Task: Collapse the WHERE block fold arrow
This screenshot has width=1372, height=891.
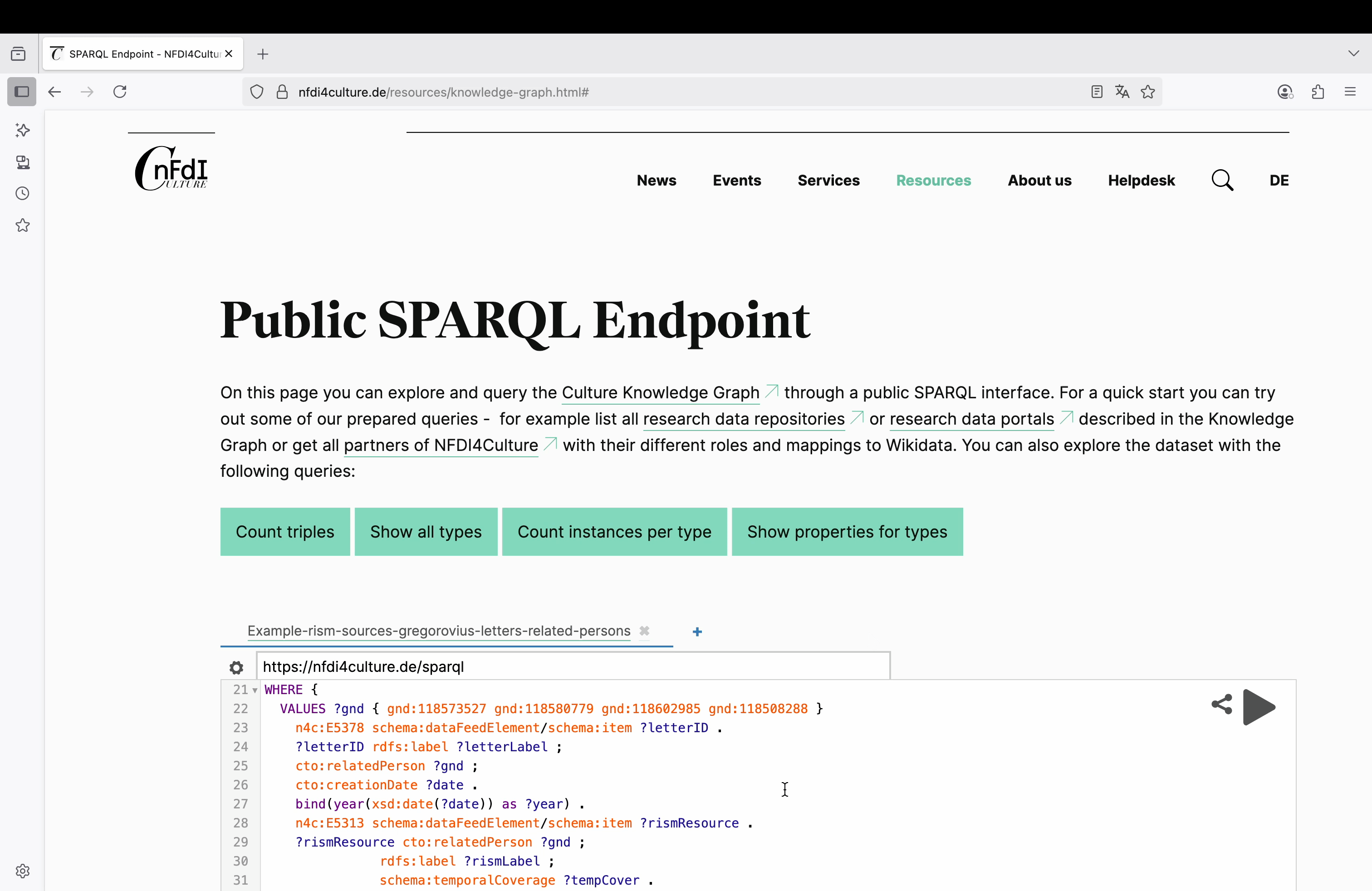Action: pos(255,690)
